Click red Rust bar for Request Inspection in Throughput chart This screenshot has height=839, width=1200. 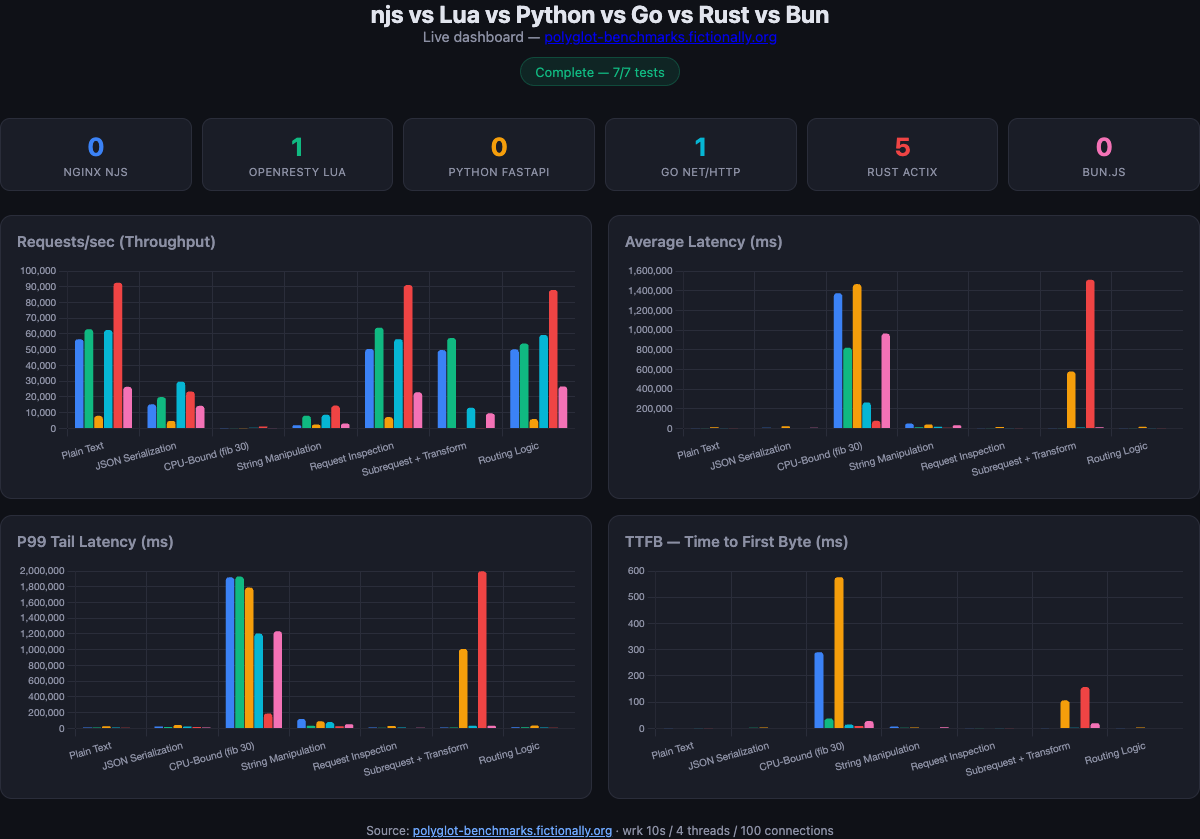coord(408,357)
